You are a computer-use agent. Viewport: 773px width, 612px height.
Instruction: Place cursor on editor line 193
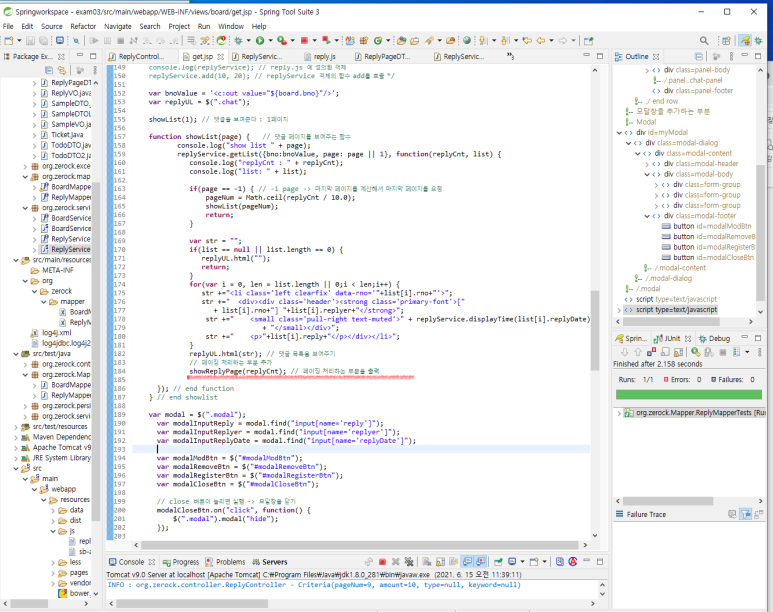360,449
